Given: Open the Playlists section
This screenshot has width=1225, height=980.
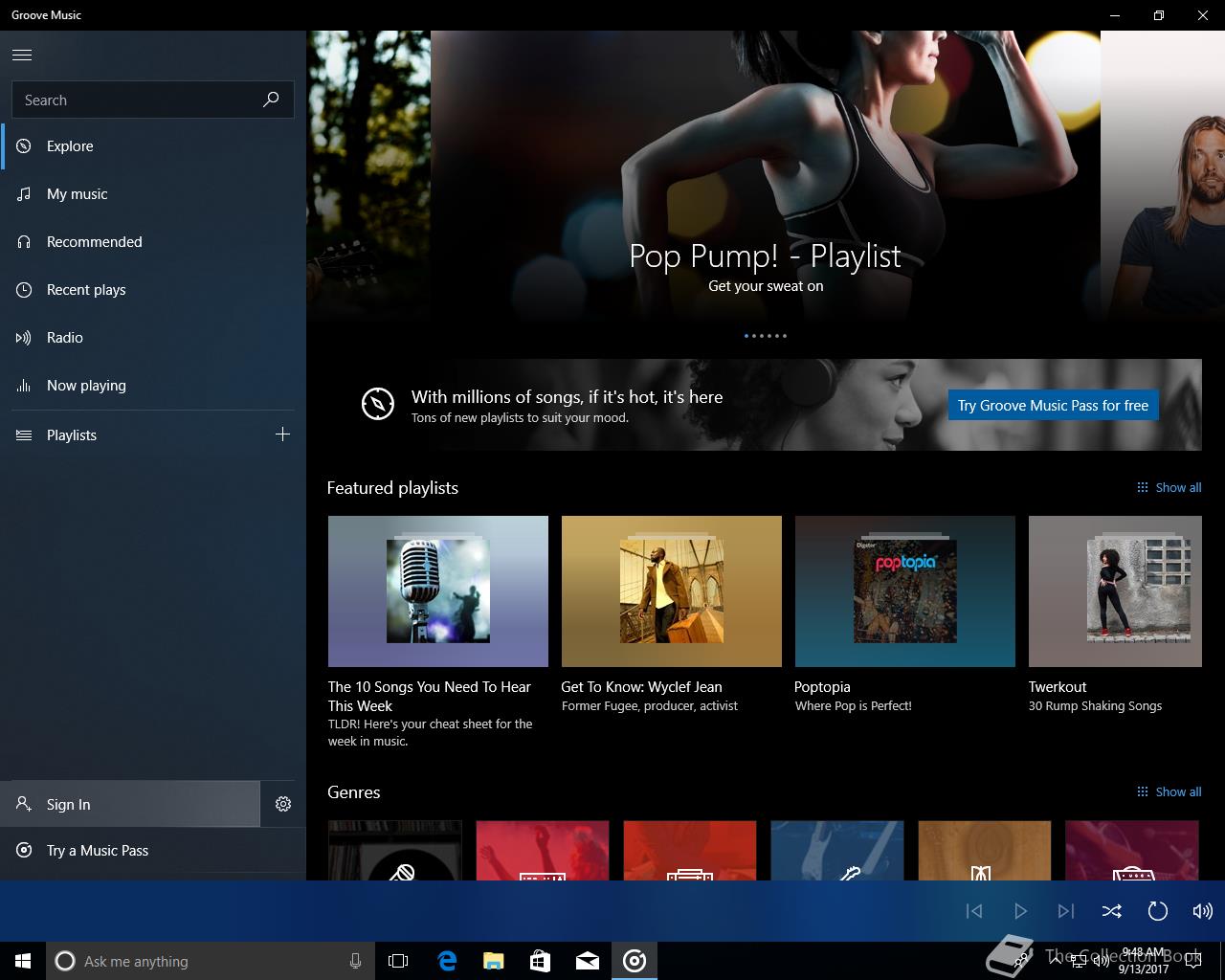Looking at the screenshot, I should click(129, 435).
